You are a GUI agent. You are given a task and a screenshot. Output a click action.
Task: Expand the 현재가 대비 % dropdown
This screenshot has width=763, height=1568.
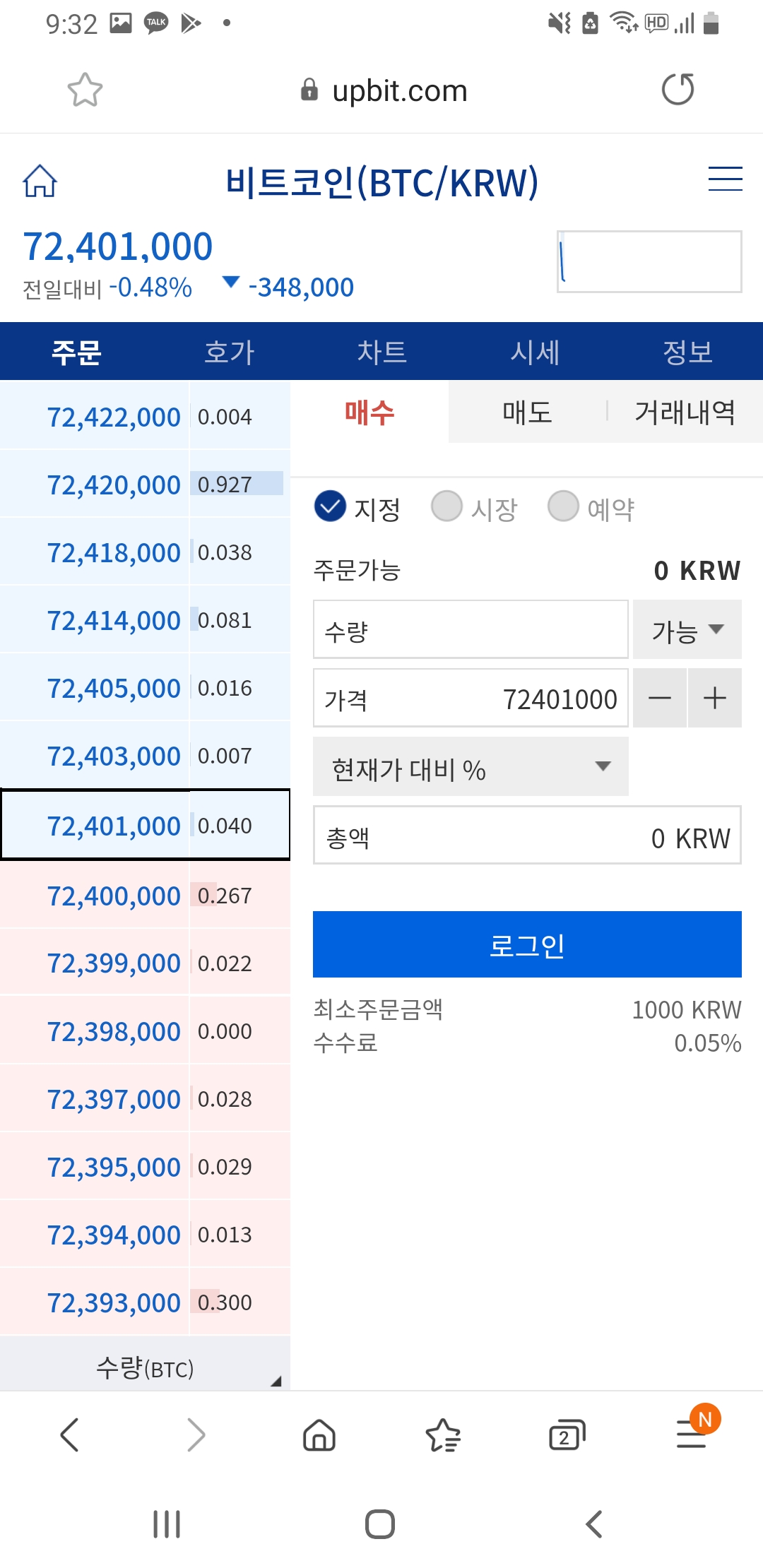click(471, 767)
